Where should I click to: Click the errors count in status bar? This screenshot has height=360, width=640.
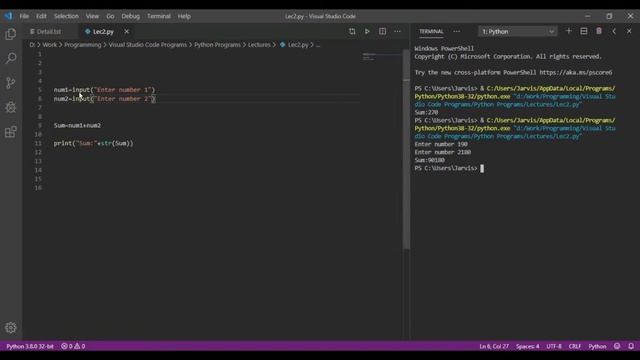(x=67, y=346)
